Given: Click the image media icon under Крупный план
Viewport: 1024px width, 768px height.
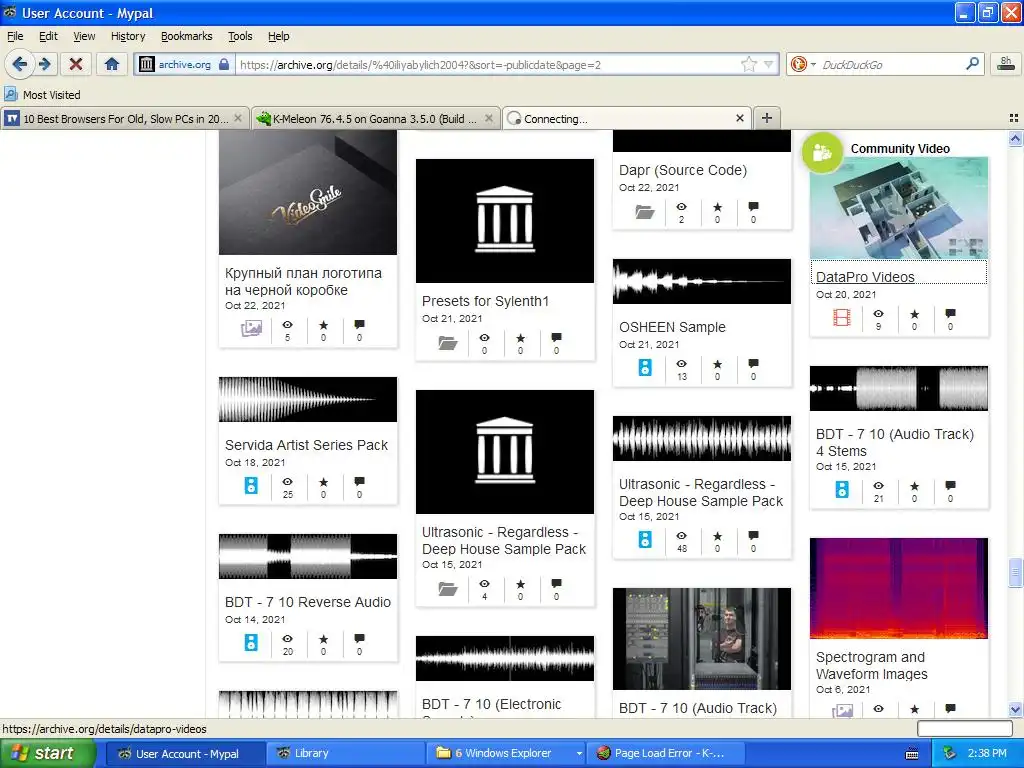Looking at the screenshot, I should point(251,328).
